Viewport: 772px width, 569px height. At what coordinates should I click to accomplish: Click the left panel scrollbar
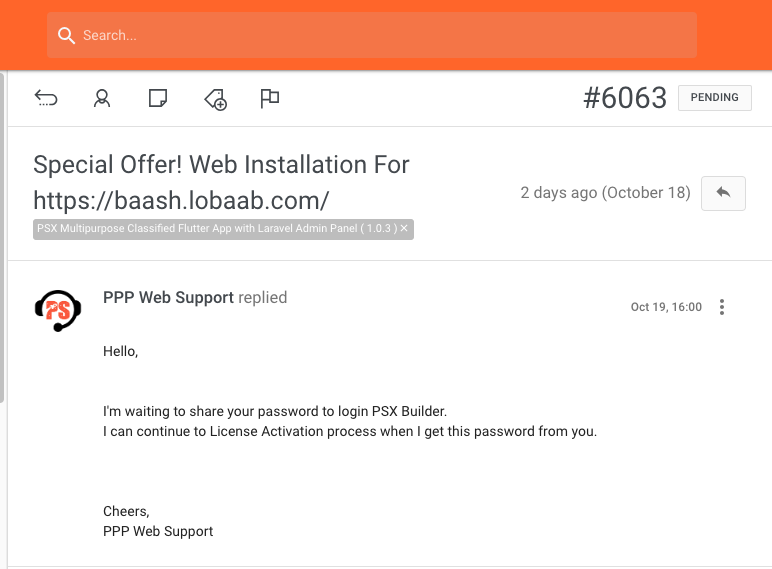pyautogui.click(x=2, y=238)
